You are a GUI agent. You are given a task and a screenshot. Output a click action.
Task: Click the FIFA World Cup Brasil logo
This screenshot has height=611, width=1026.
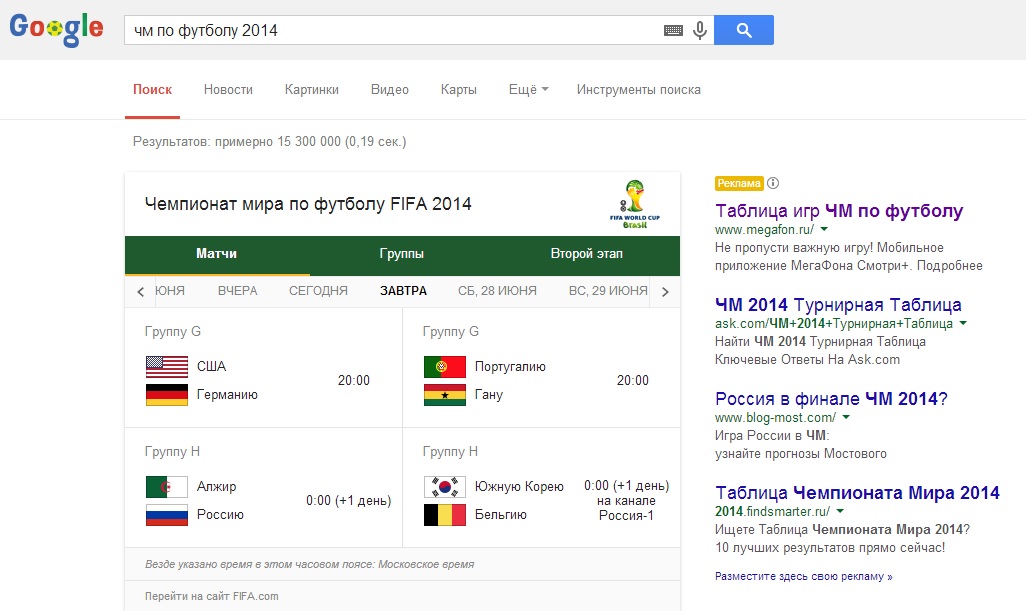click(x=633, y=204)
